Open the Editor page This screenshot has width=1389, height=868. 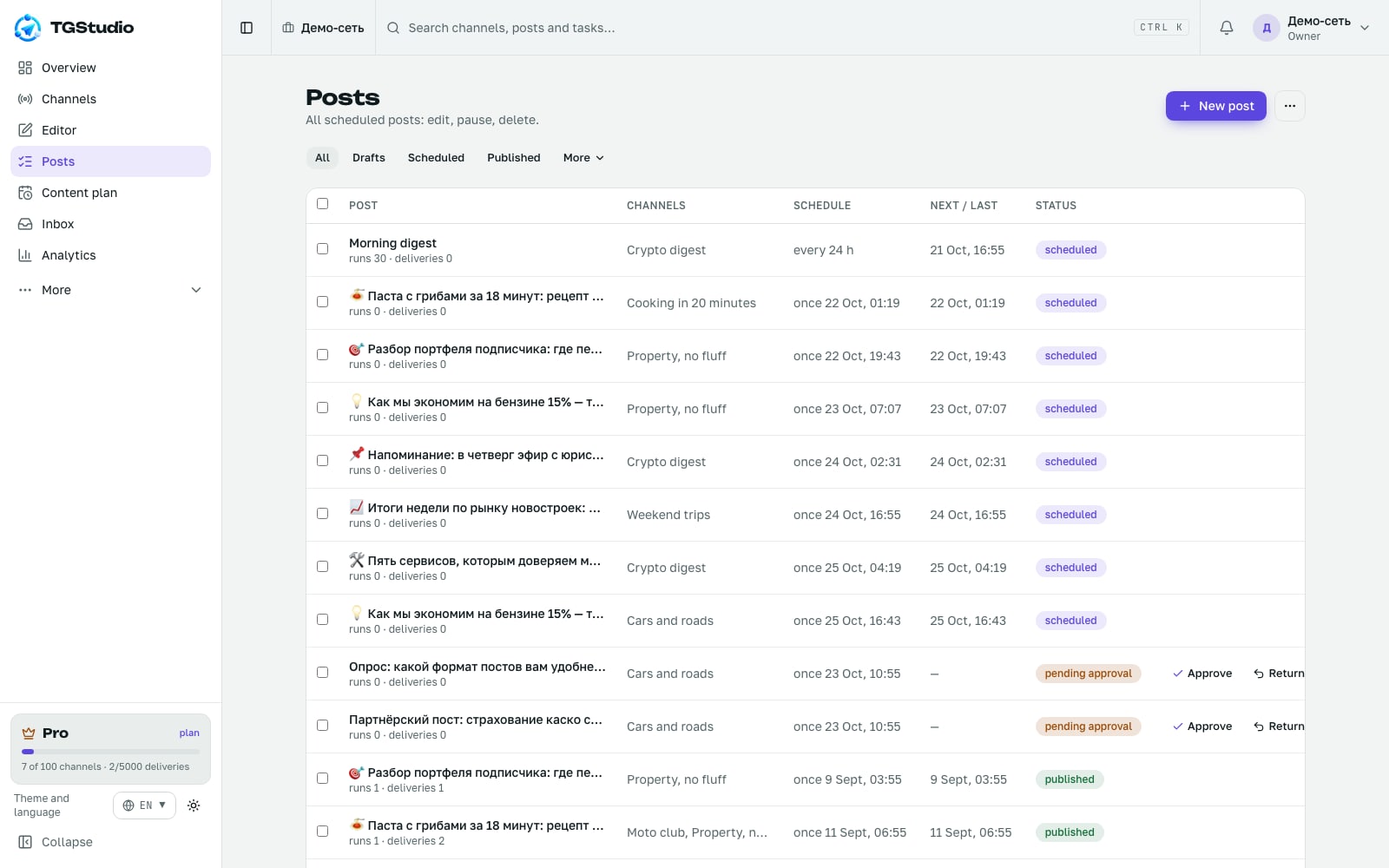pos(110,130)
